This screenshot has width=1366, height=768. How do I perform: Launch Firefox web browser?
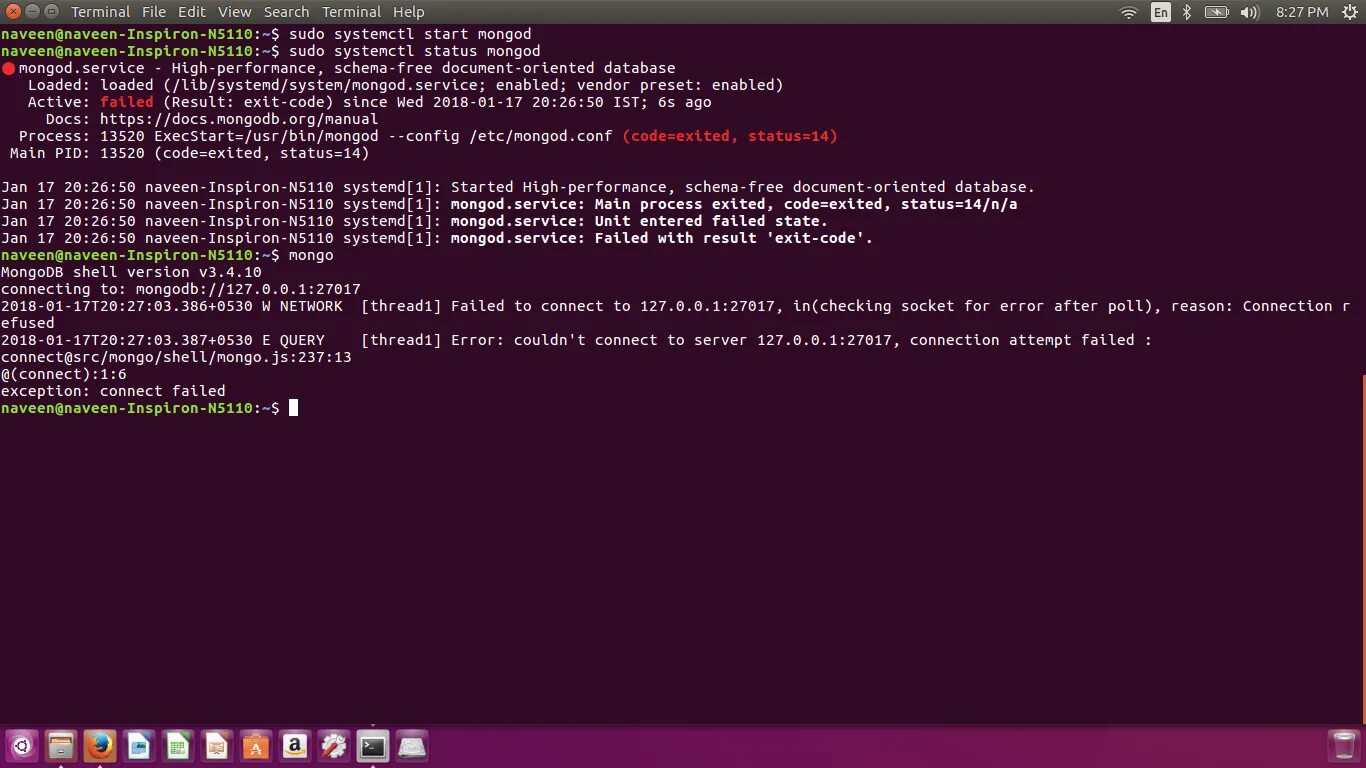[100, 746]
